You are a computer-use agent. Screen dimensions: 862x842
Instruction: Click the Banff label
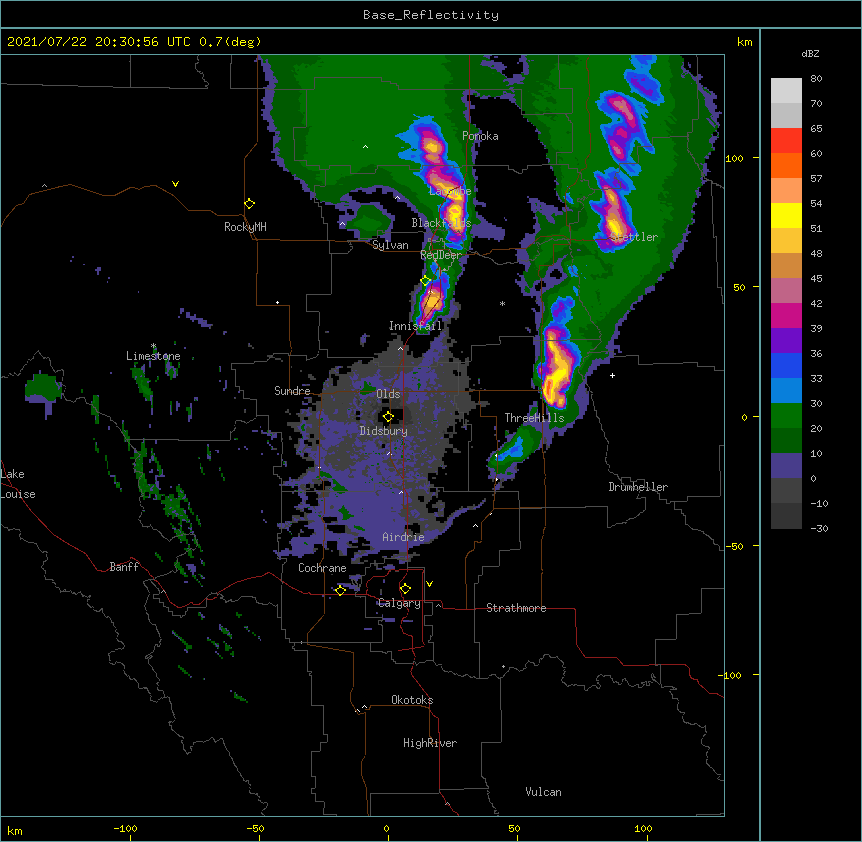(x=124, y=567)
